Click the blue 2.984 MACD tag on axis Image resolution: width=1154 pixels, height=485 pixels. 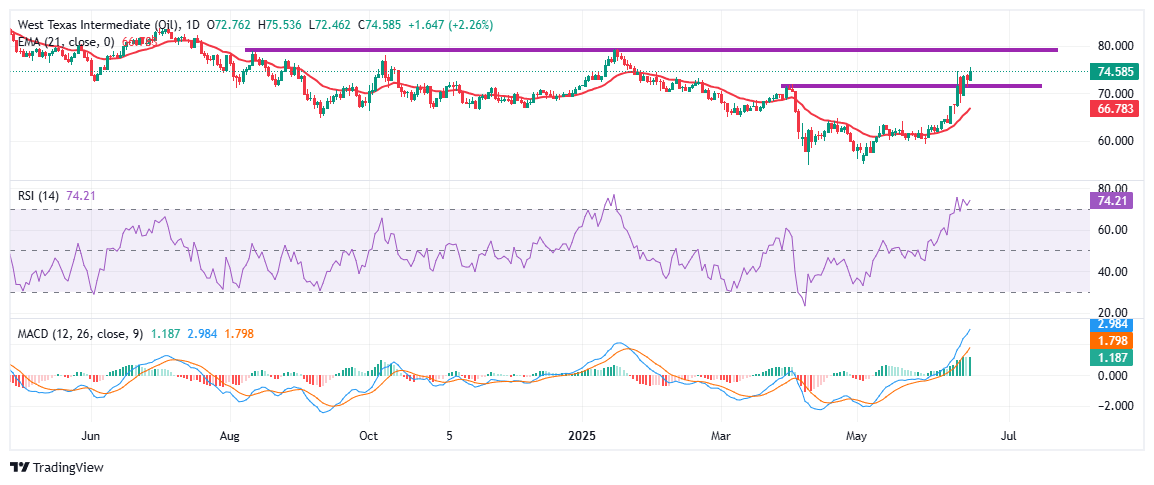pyautogui.click(x=1114, y=325)
